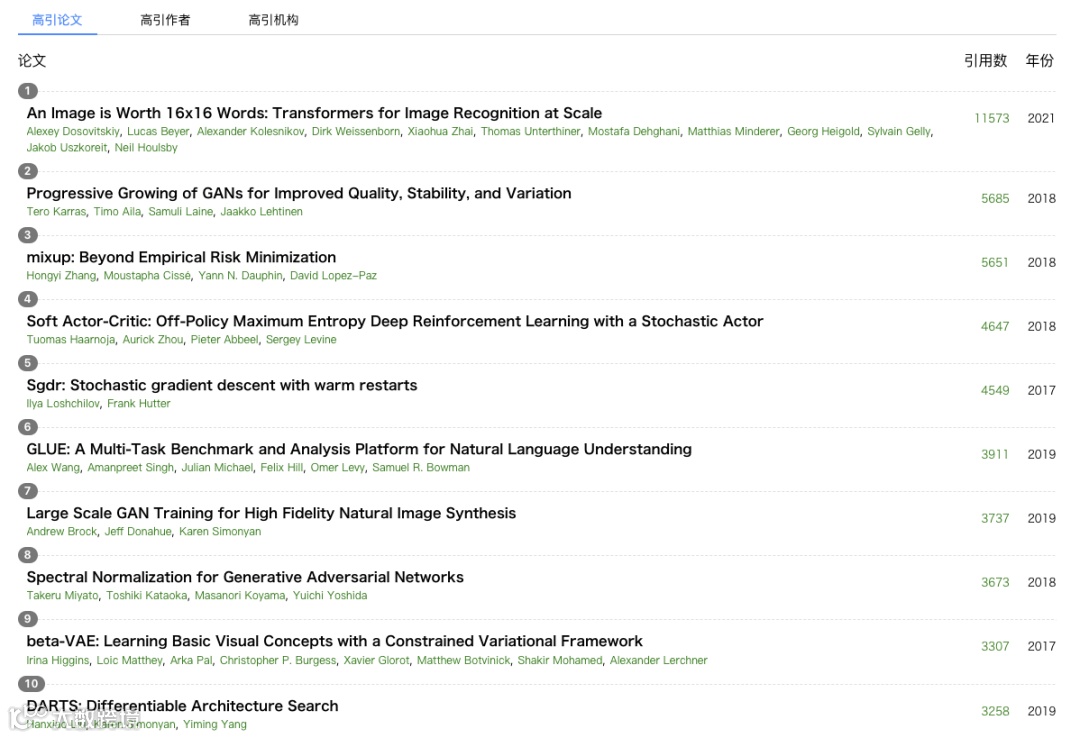Click the rank 8 number badge
Image resolution: width=1080 pixels, height=738 pixels.
click(x=28, y=555)
